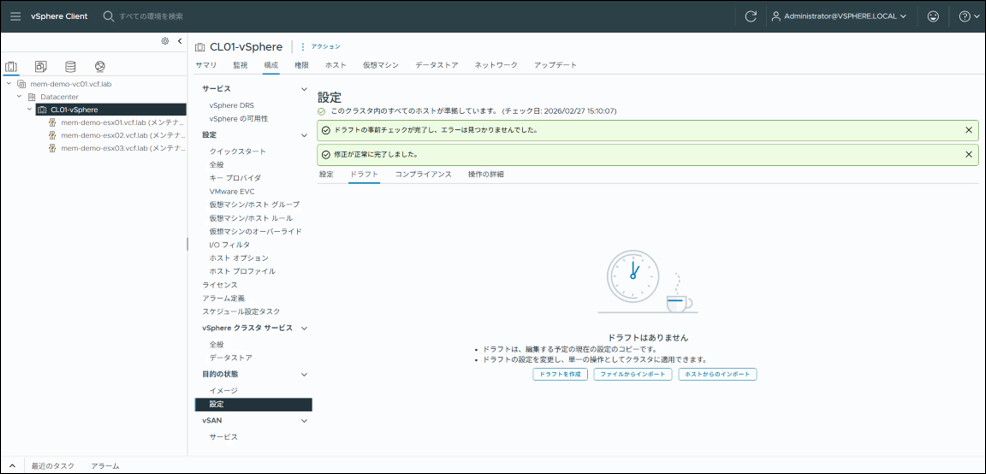Open the feedback smiley icon
Screen dimensions: 986x474
click(933, 16)
